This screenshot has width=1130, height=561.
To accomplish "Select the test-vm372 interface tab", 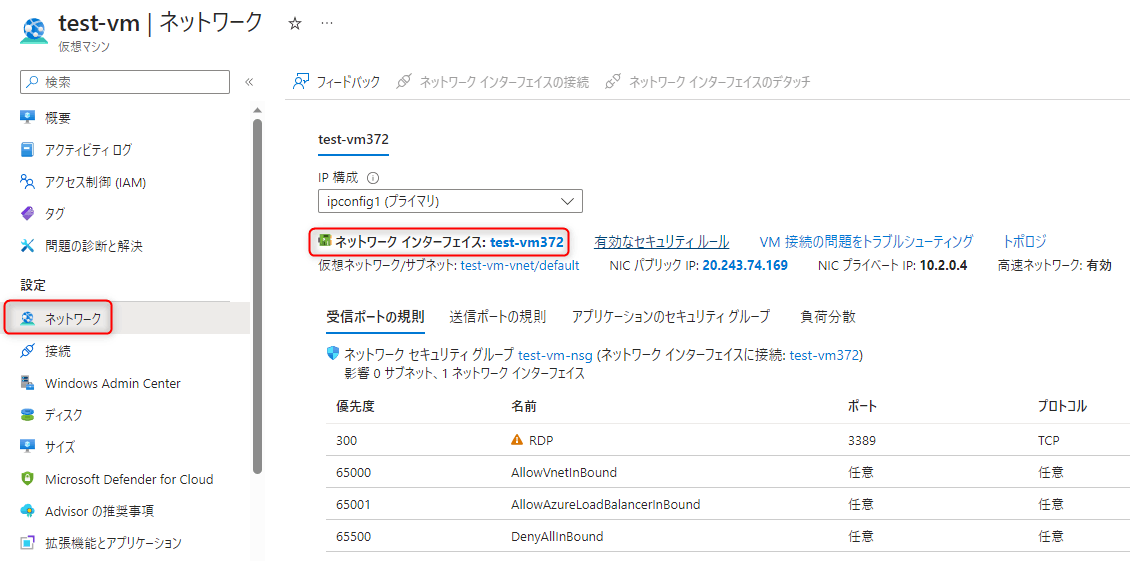I will pos(354,139).
